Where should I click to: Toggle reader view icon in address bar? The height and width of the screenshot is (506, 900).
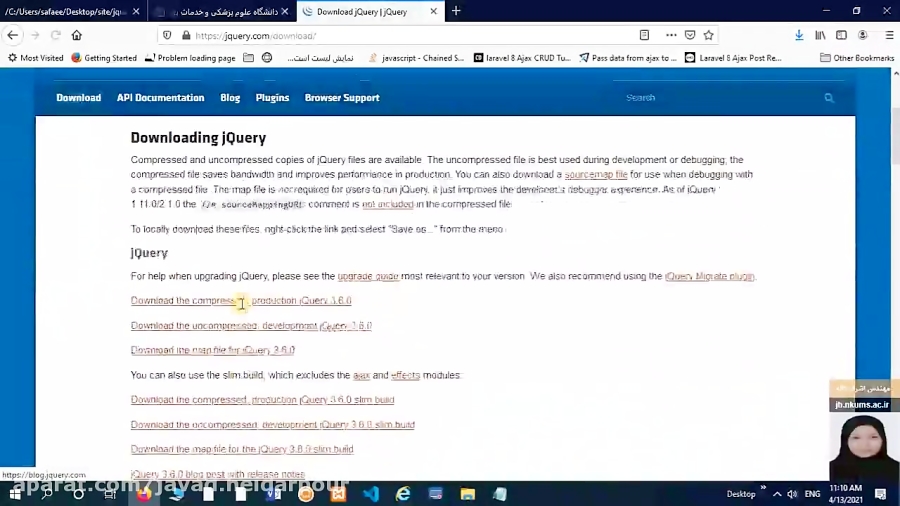click(644, 35)
